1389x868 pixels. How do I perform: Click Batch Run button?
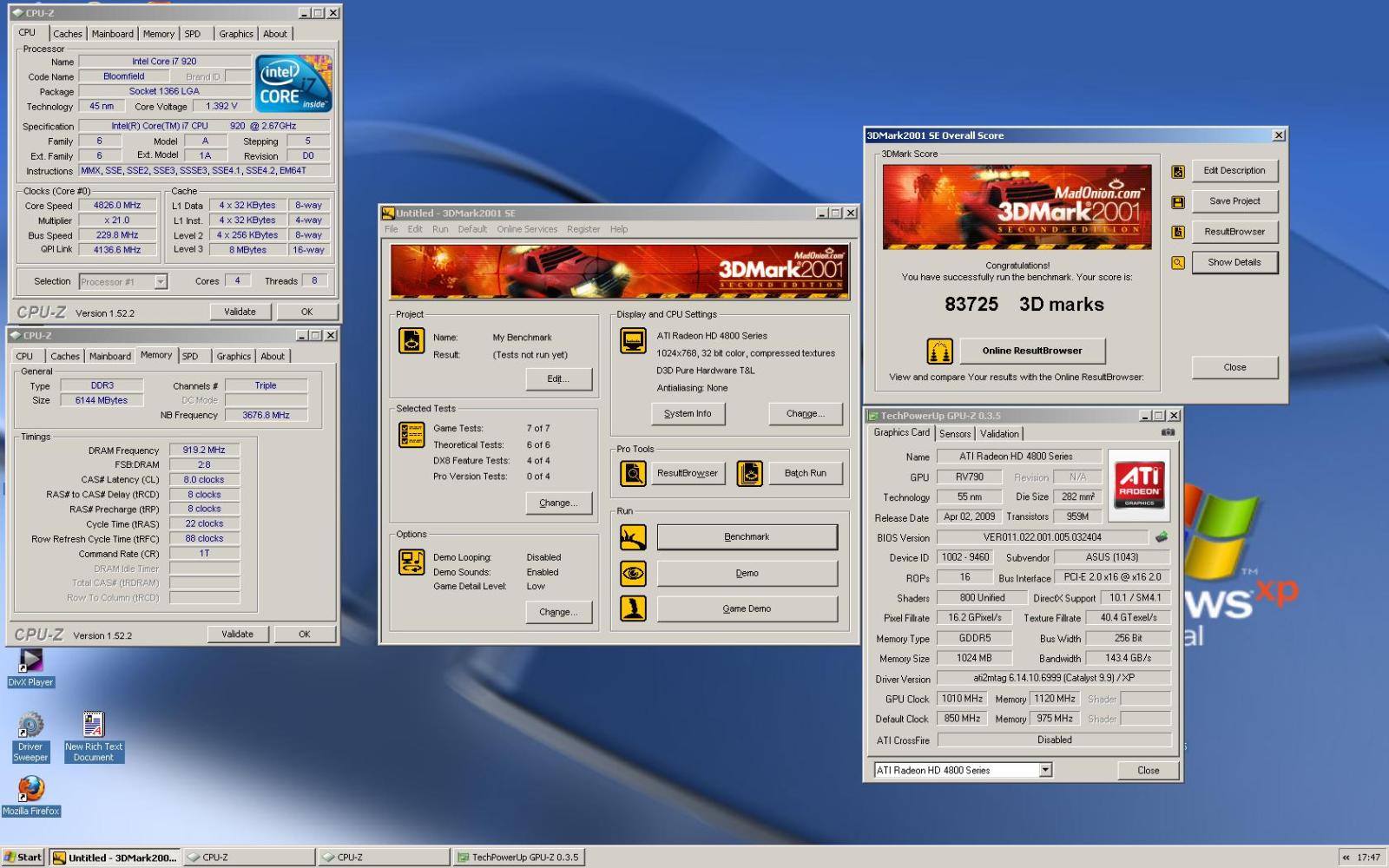click(806, 473)
